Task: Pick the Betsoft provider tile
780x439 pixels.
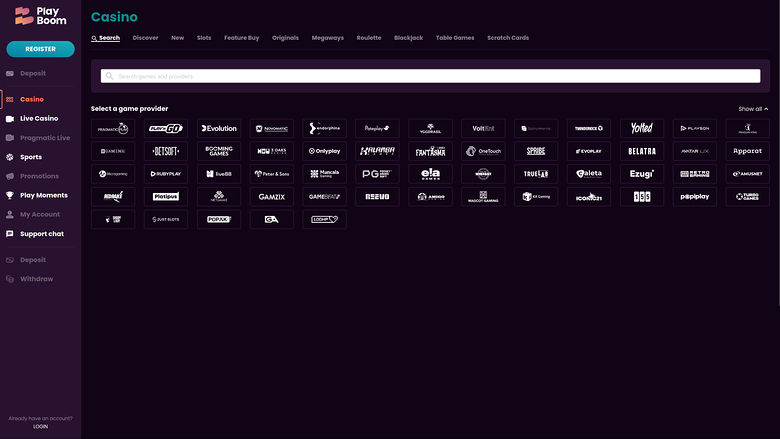Action: [x=166, y=151]
